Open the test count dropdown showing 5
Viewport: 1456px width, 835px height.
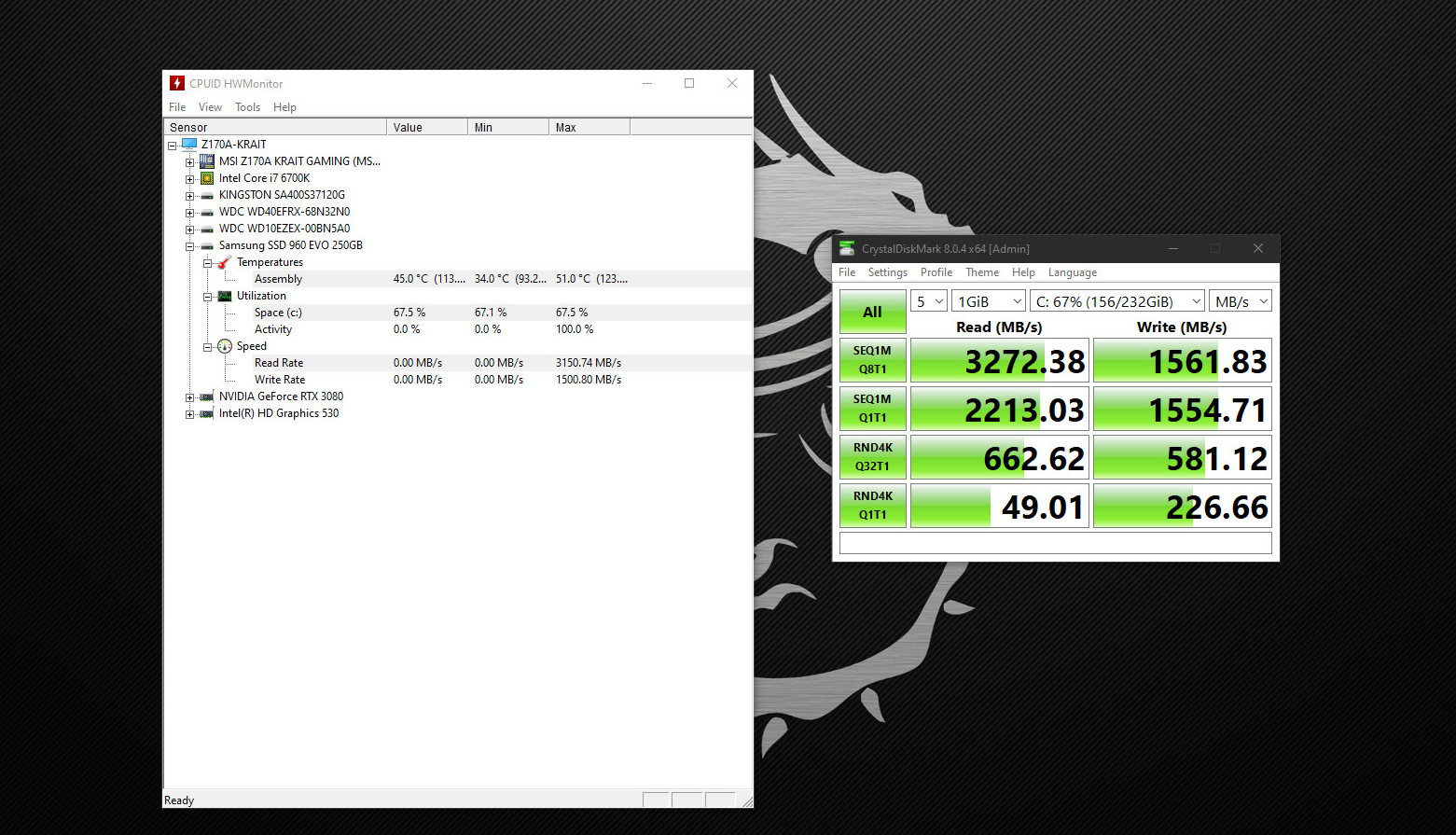(x=929, y=301)
